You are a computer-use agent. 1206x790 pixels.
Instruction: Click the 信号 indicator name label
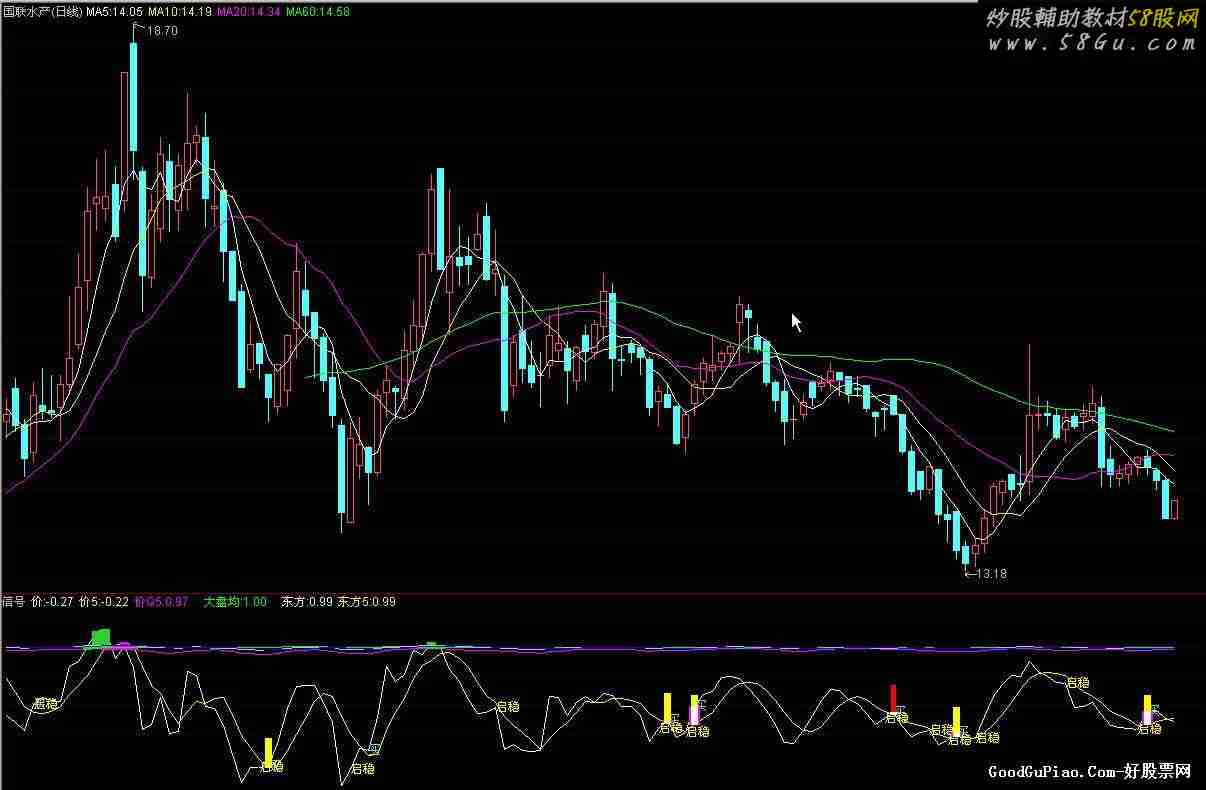(13, 602)
